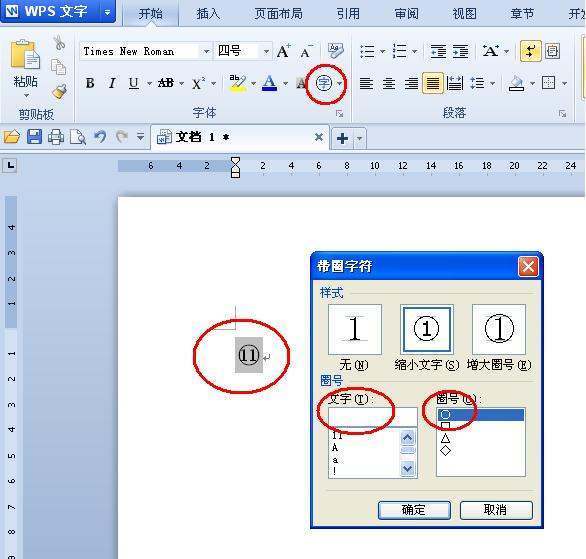Click increase indent icon
586x559 pixels.
[460, 51]
